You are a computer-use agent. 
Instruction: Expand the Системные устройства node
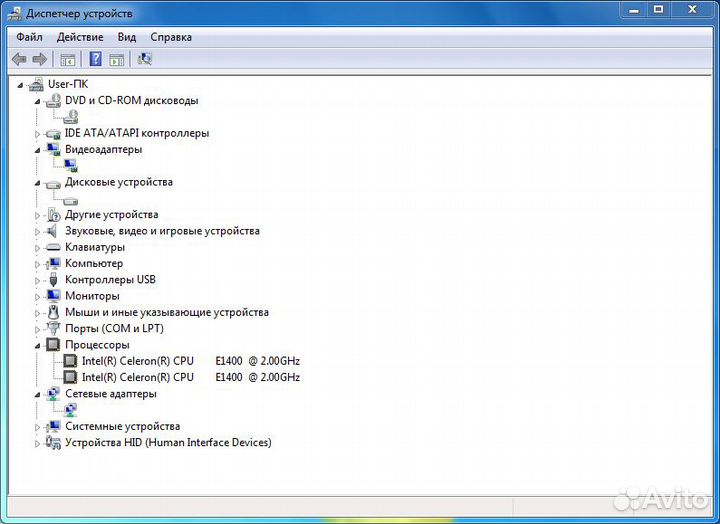click(x=37, y=427)
